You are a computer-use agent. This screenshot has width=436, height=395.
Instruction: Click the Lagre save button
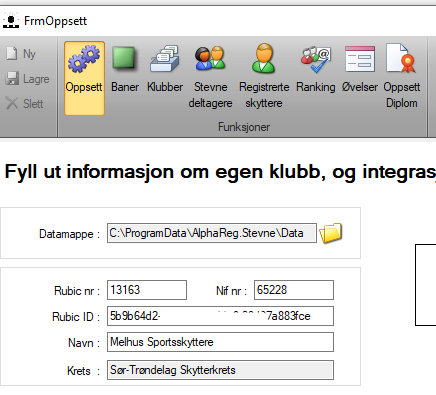27,79
